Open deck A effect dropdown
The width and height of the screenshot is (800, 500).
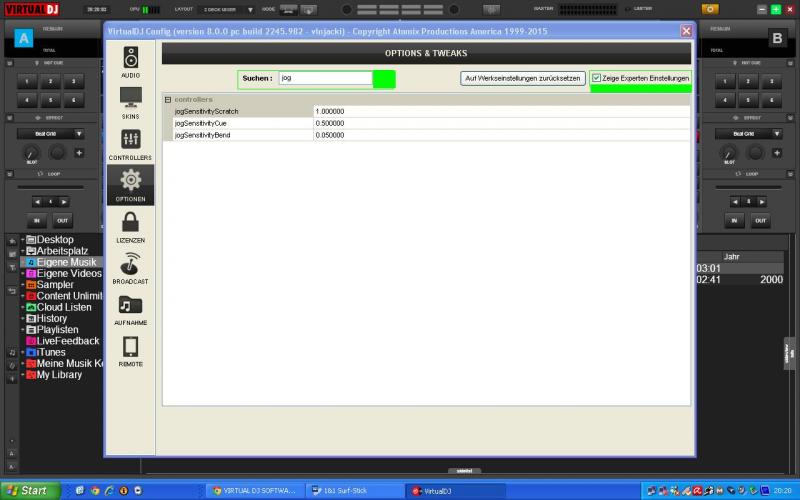79,134
